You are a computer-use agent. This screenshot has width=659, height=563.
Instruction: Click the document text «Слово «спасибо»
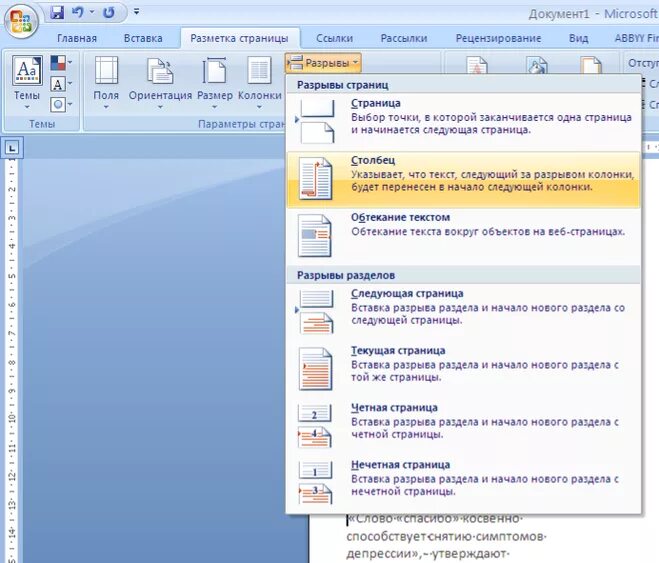coord(403,518)
